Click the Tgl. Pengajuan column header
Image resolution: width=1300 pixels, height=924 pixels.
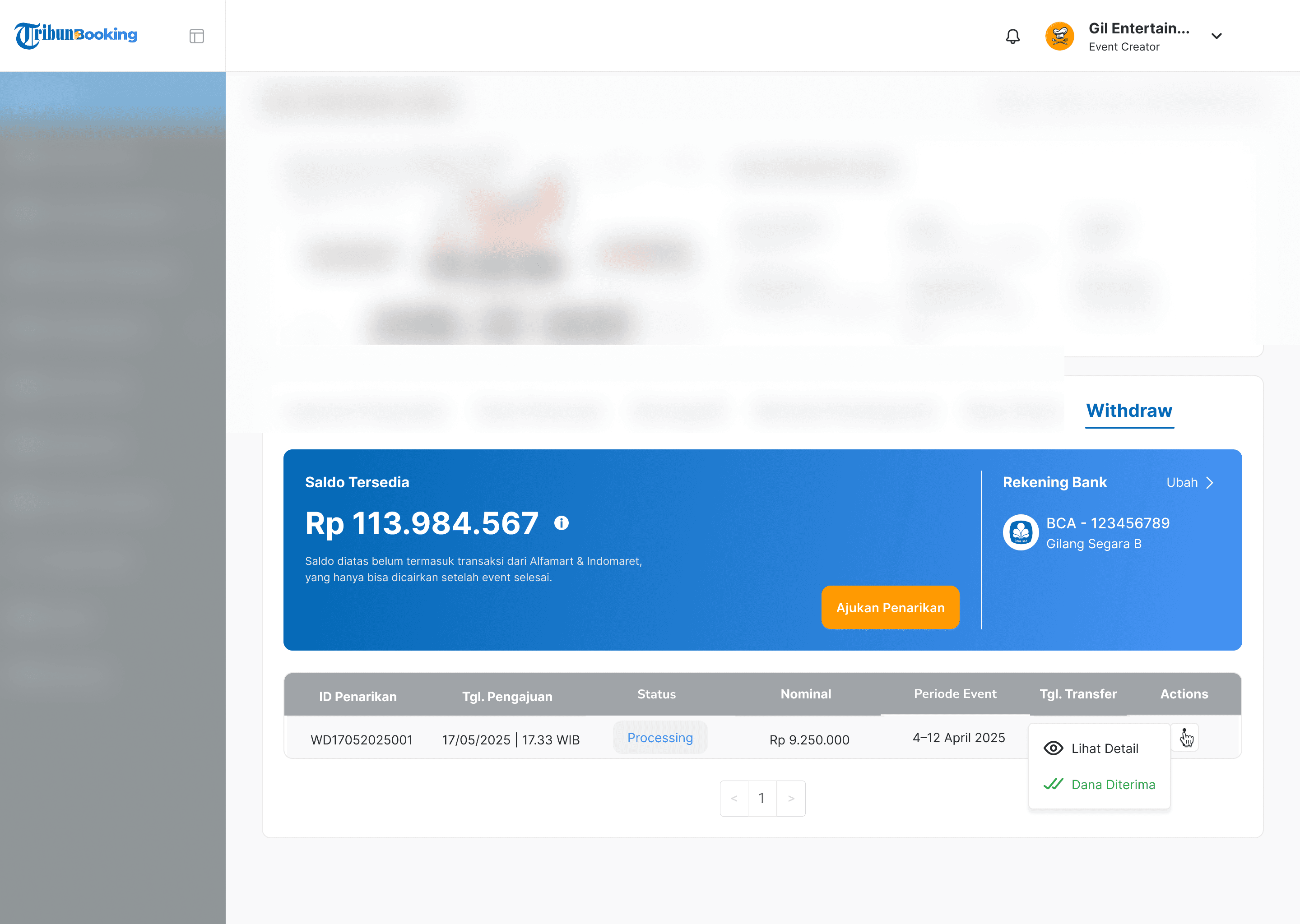pos(507,697)
